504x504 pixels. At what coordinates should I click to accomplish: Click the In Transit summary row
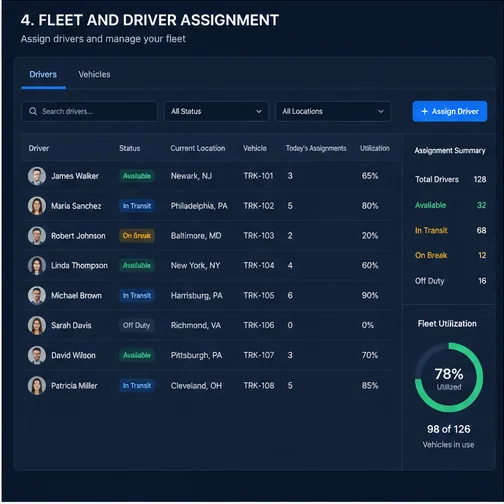(450, 230)
